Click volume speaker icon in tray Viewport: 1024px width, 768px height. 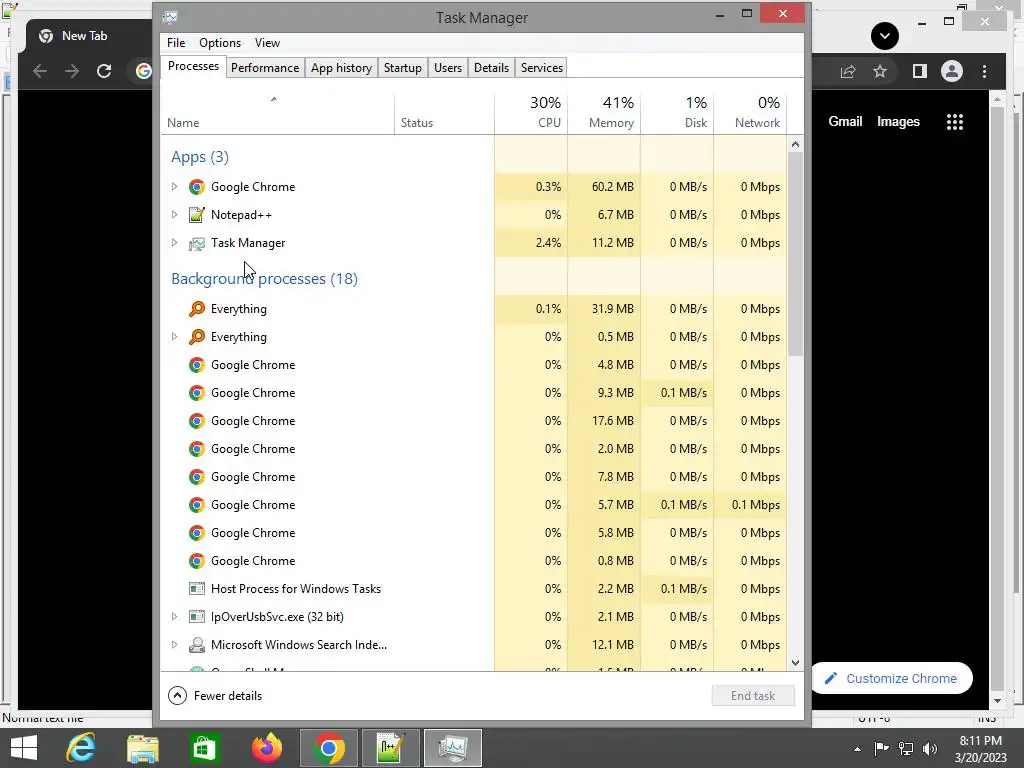930,749
